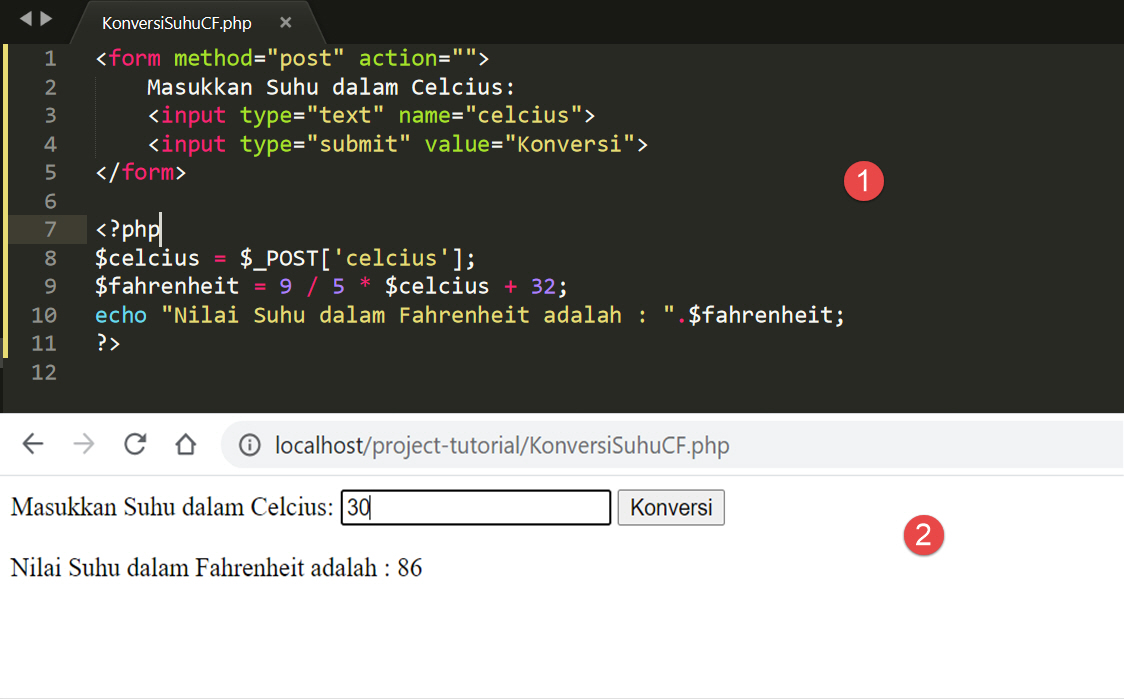Click 'Masukkan Suhu dalam Celcius:' in the code

click(x=331, y=87)
